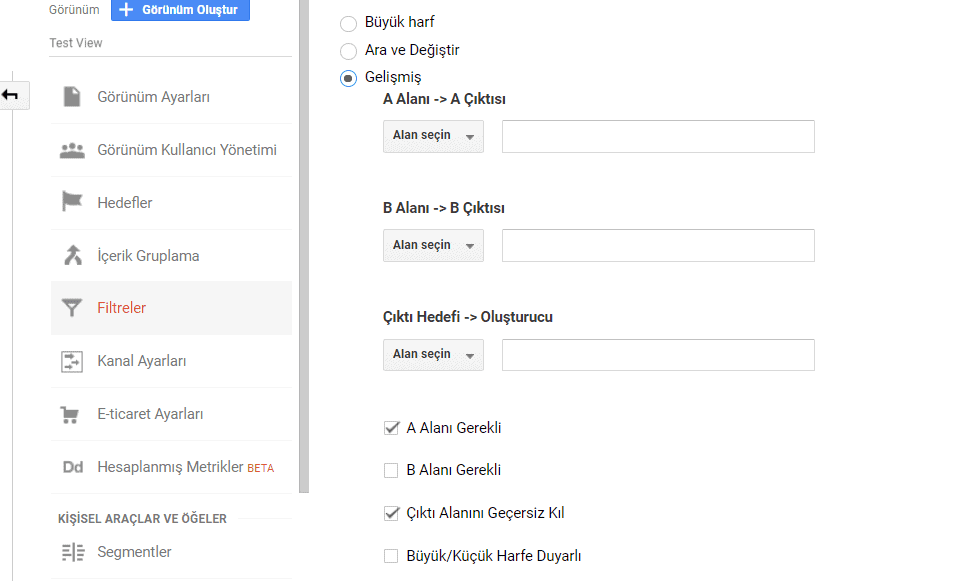Uncheck Çıktı Alanını Geçersiz Kıl
Image resolution: width=969 pixels, height=581 pixels.
tap(391, 513)
